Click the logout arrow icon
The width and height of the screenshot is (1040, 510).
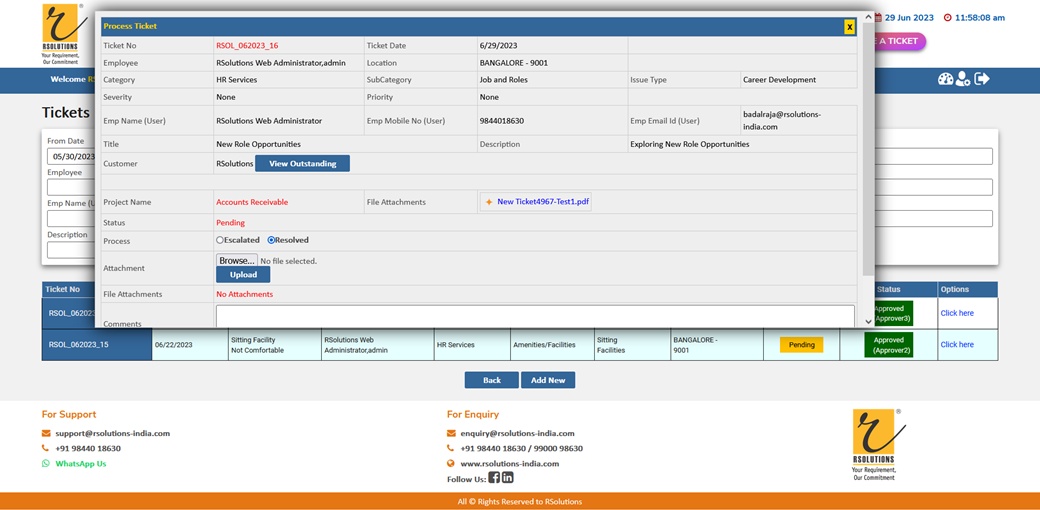point(982,79)
